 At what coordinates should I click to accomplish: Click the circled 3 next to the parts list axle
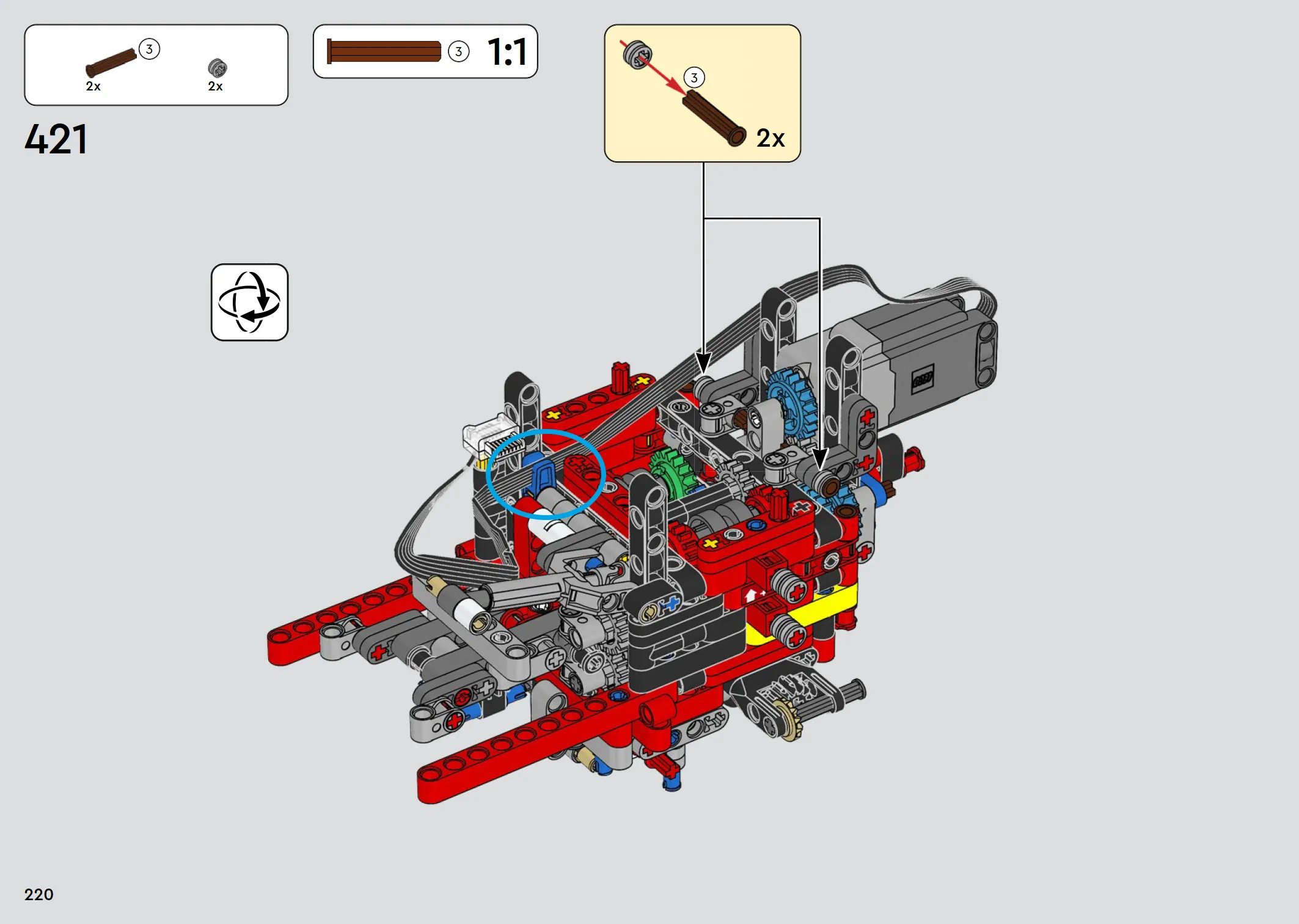149,49
